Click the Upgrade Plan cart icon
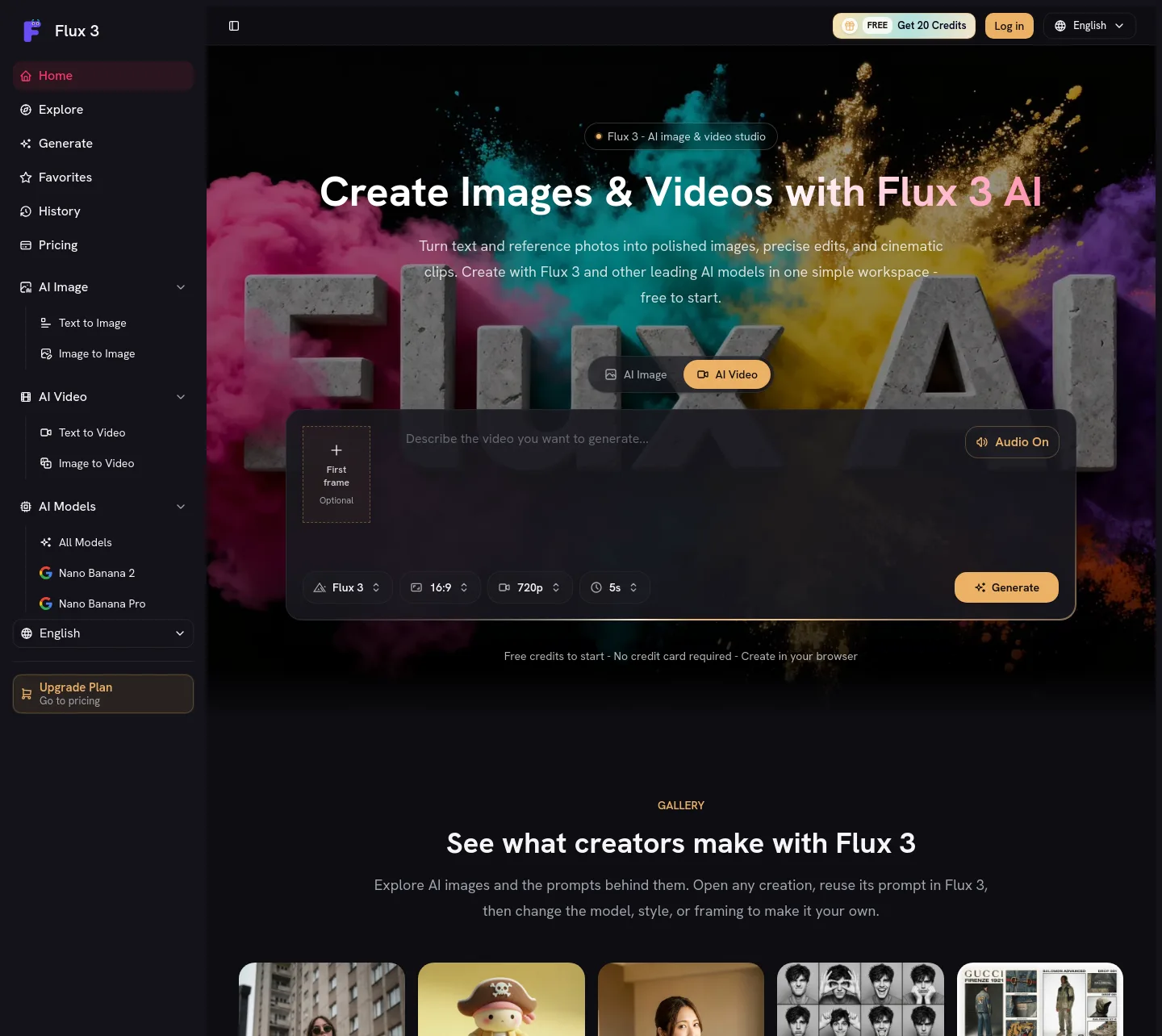This screenshot has height=1036, width=1162. pos(27,694)
